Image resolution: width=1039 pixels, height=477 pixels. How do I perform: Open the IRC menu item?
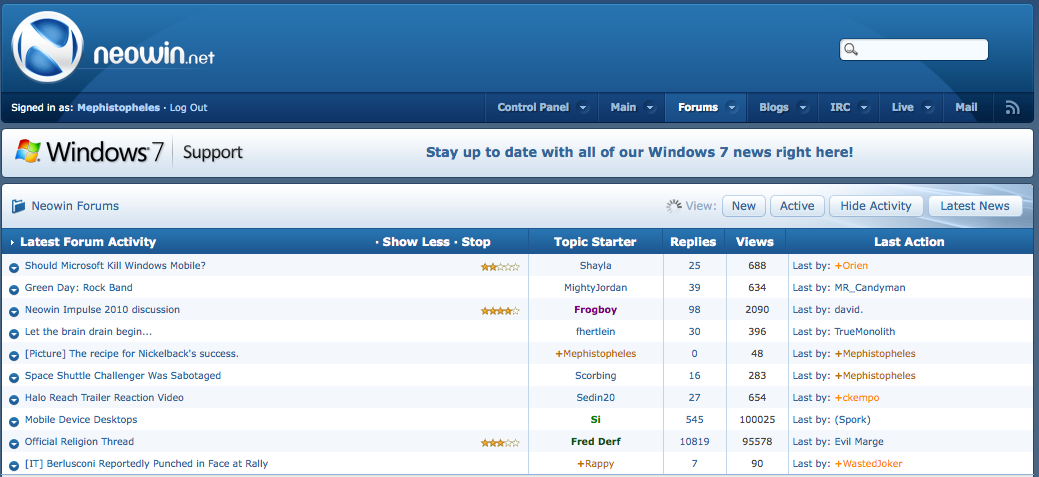[840, 107]
